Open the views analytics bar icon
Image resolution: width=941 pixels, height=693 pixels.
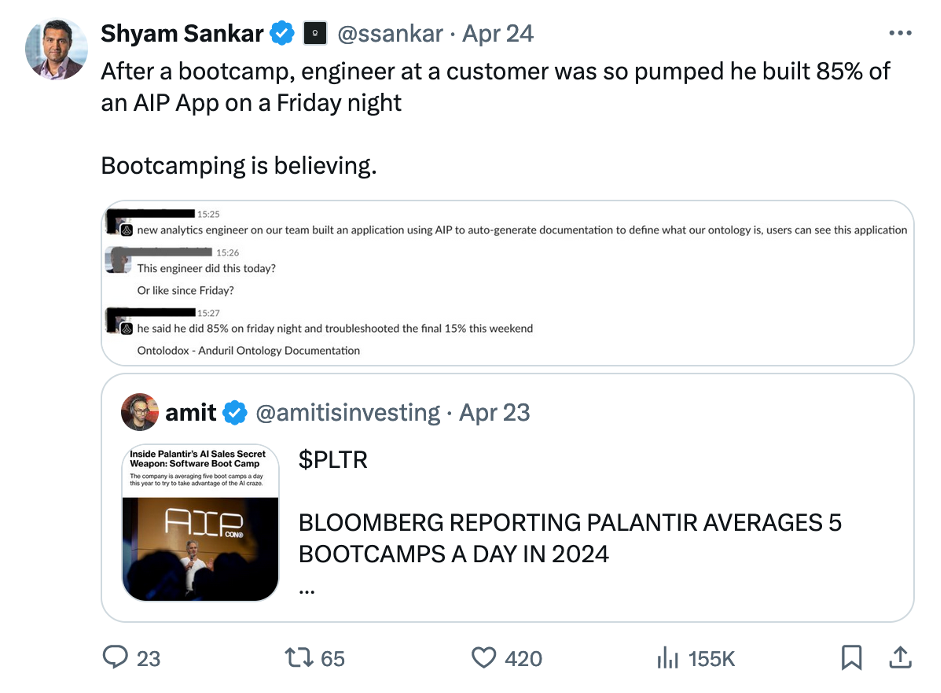pos(668,657)
